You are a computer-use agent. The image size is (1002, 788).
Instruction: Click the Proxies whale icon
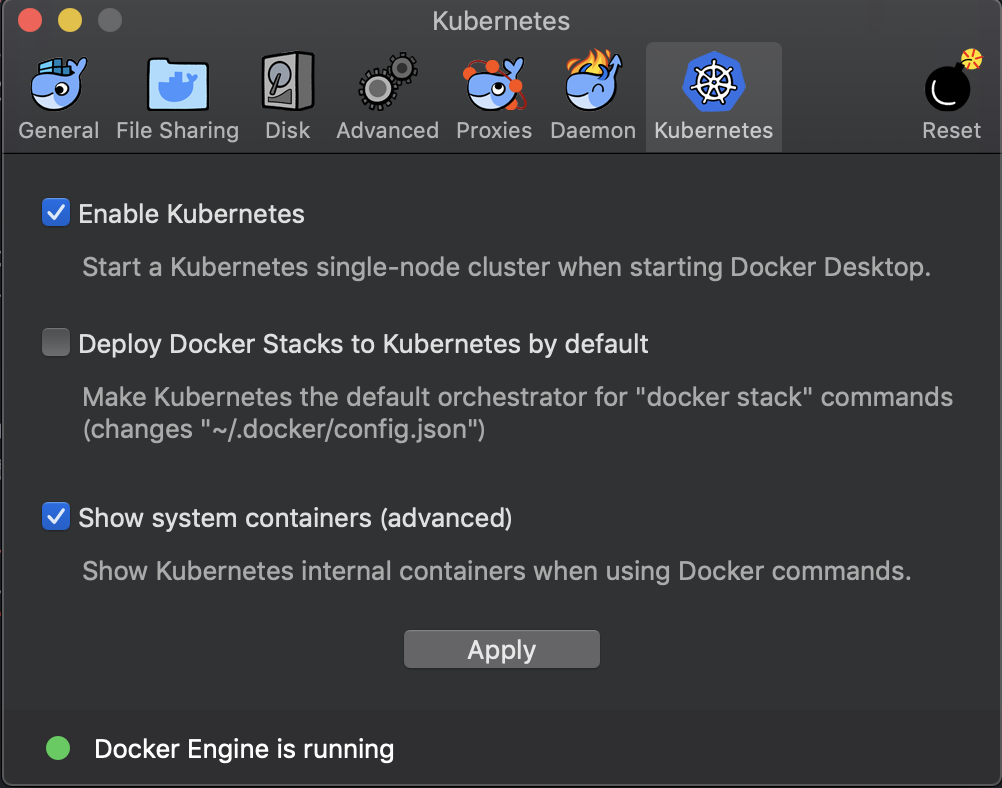click(494, 84)
